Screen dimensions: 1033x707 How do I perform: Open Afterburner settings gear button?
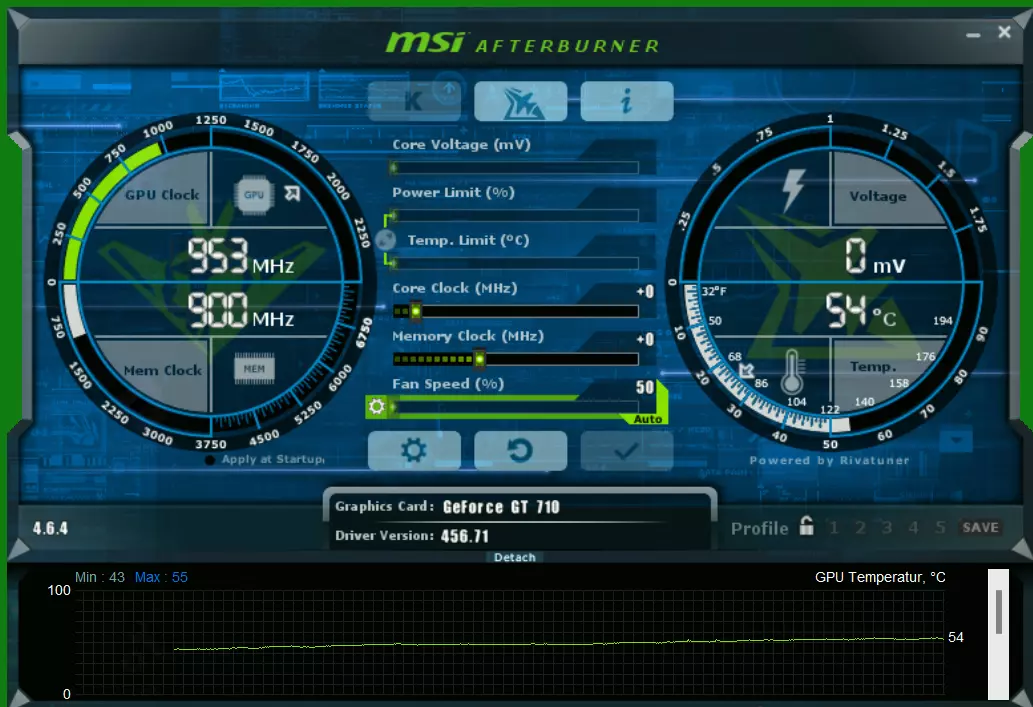(x=414, y=451)
